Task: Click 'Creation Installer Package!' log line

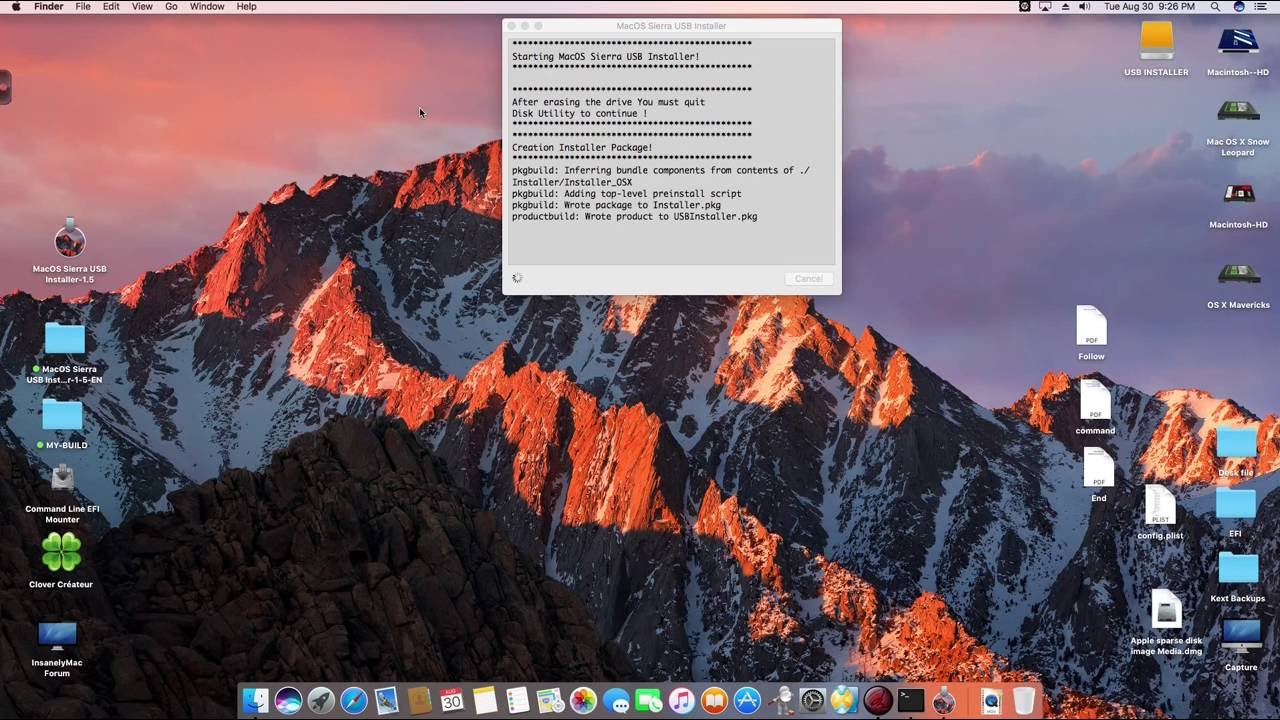Action: [582, 147]
